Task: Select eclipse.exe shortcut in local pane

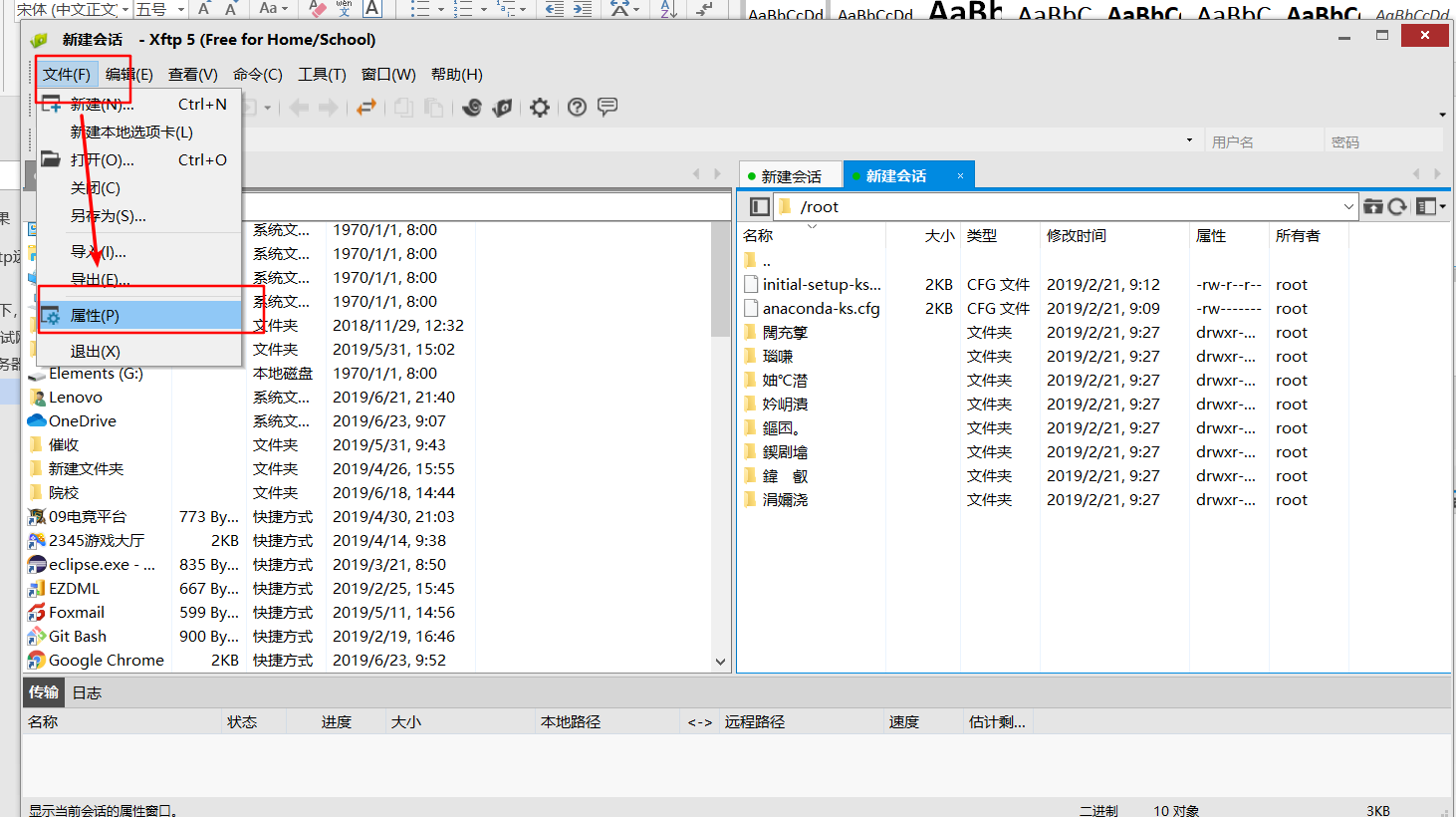Action: [x=102, y=564]
